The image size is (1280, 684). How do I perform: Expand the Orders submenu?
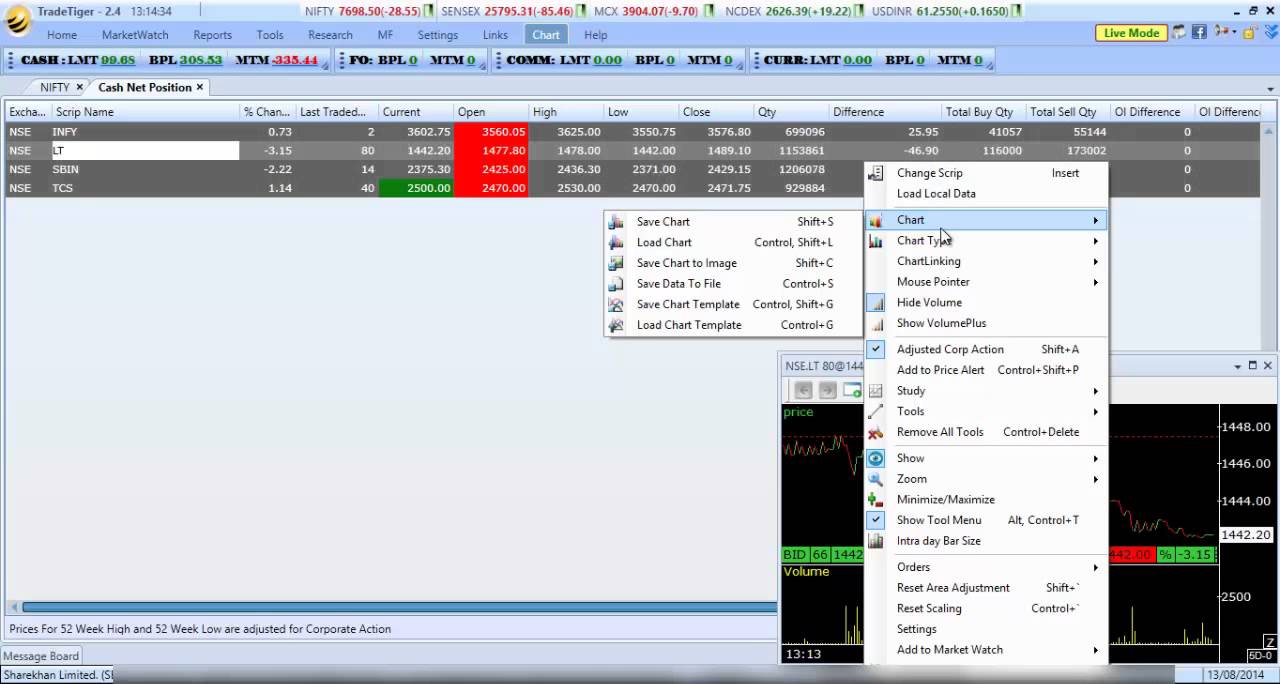pyautogui.click(x=986, y=567)
